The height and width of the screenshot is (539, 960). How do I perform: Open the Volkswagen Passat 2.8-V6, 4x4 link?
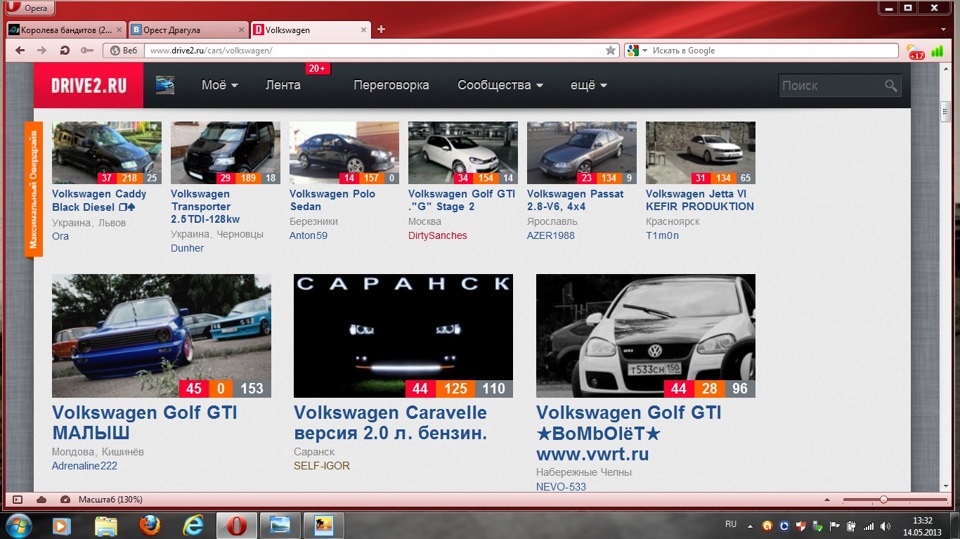tap(575, 200)
